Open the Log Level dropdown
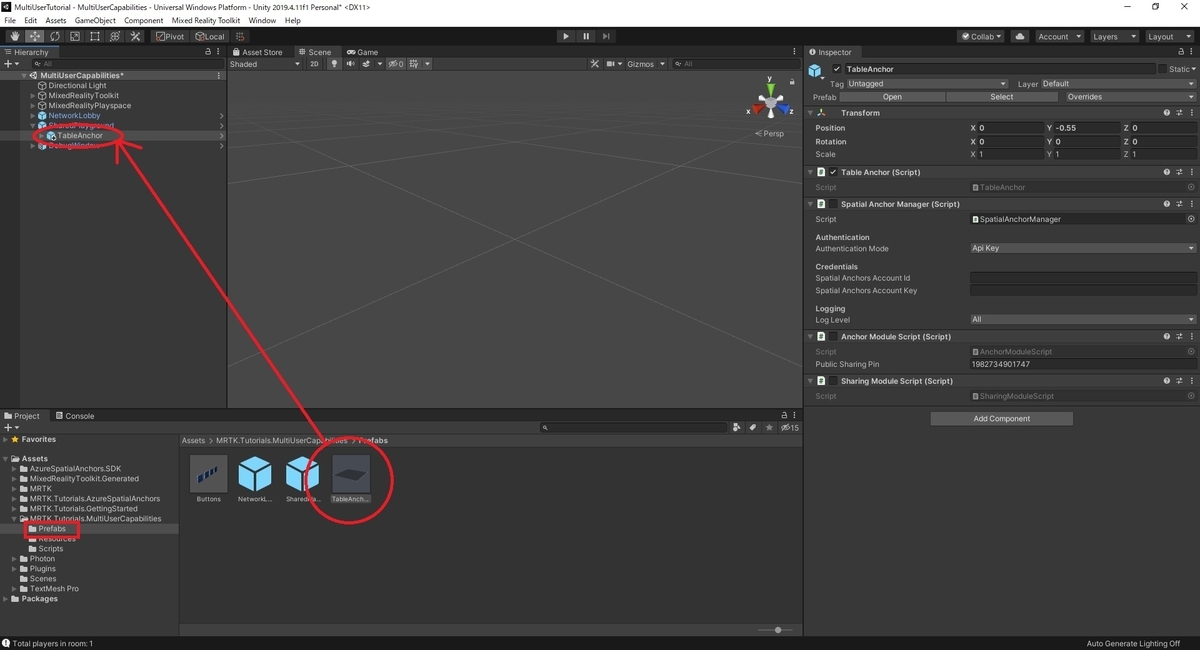The height and width of the screenshot is (650, 1200). coord(1083,320)
